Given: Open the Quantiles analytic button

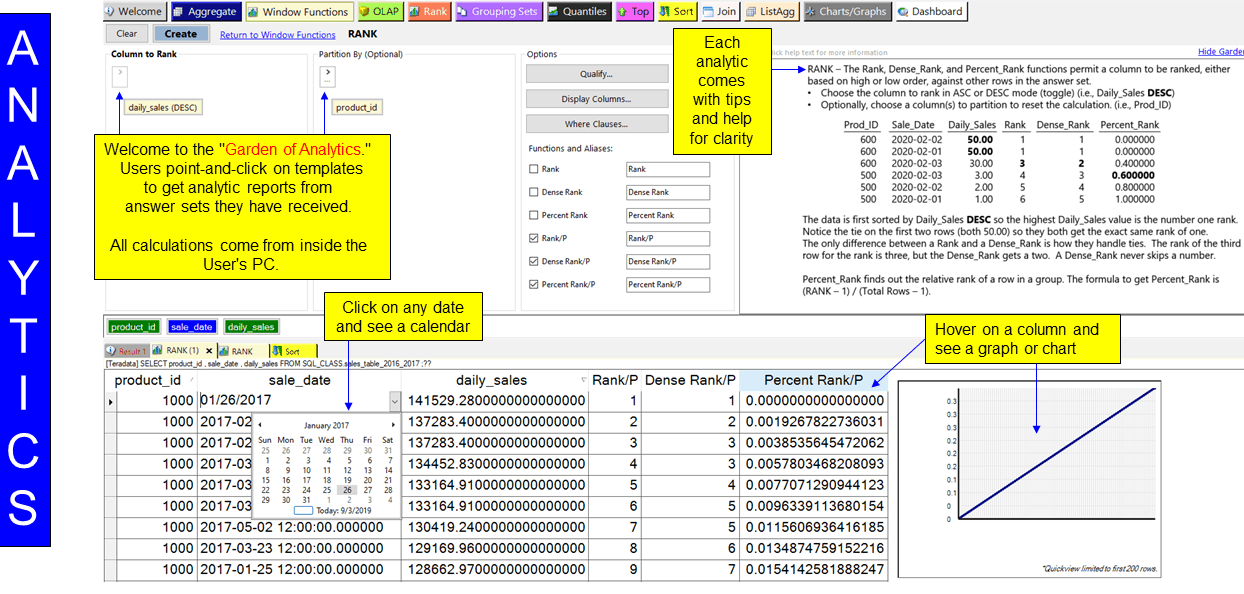Looking at the screenshot, I should 577,12.
